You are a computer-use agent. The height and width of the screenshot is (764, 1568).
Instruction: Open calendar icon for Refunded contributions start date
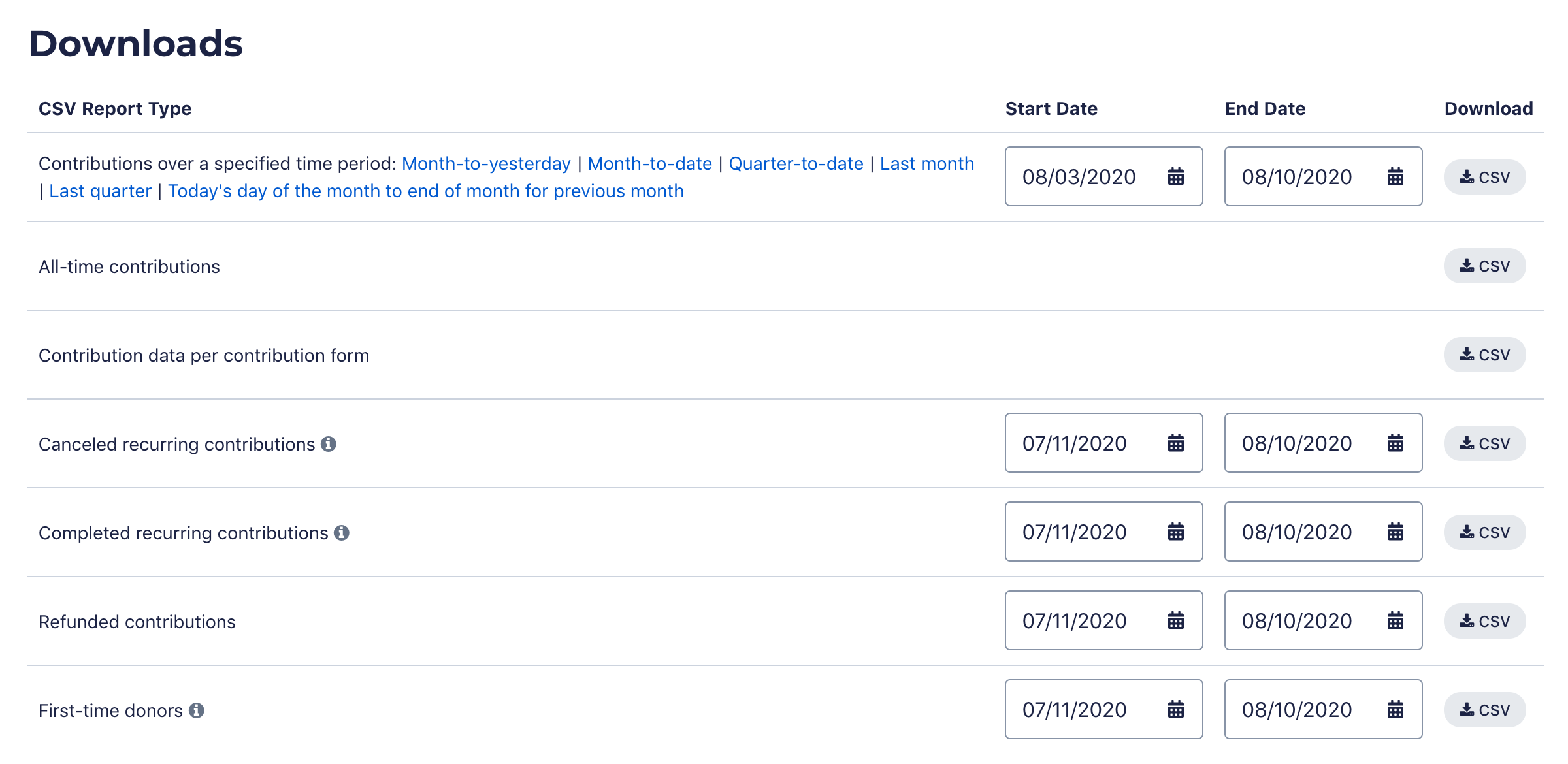point(1175,620)
